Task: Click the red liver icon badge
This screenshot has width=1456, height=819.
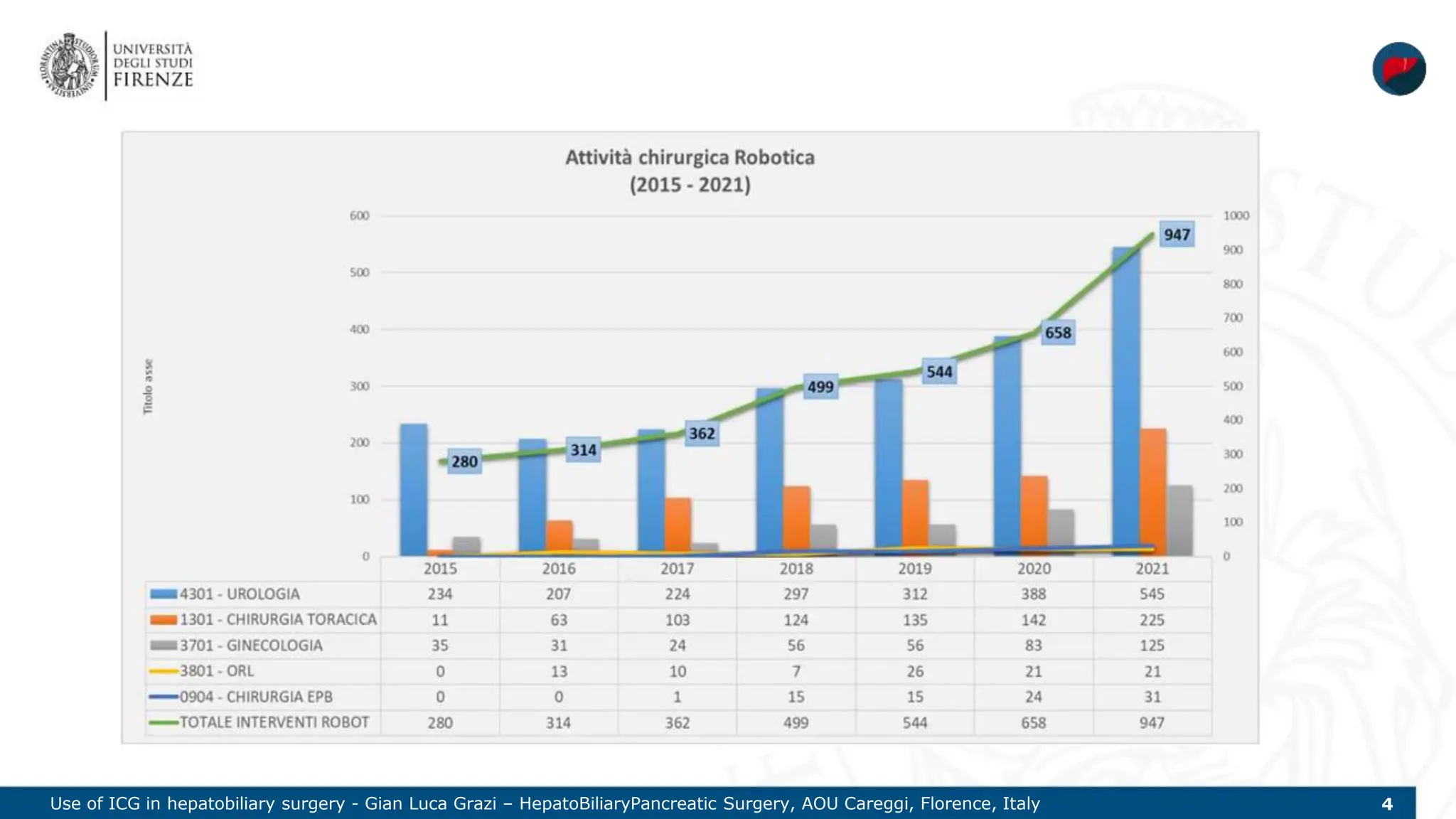Action: coord(1398,69)
